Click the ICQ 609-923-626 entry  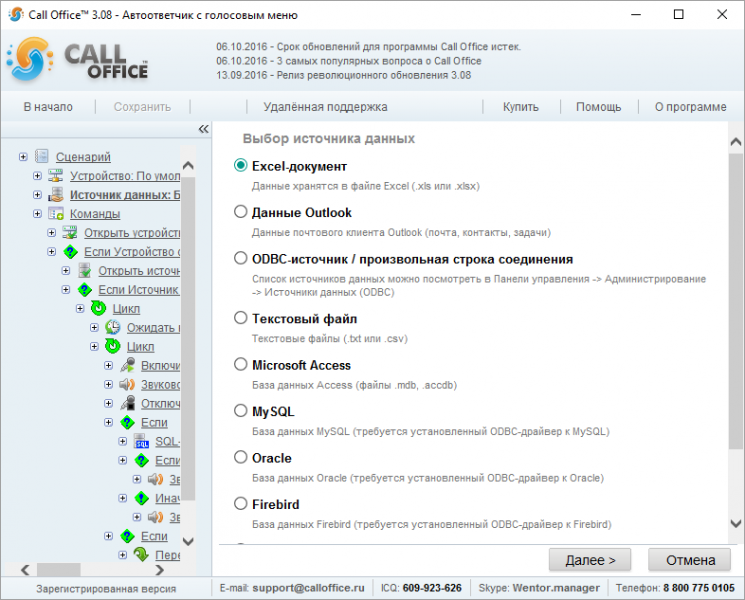421,588
